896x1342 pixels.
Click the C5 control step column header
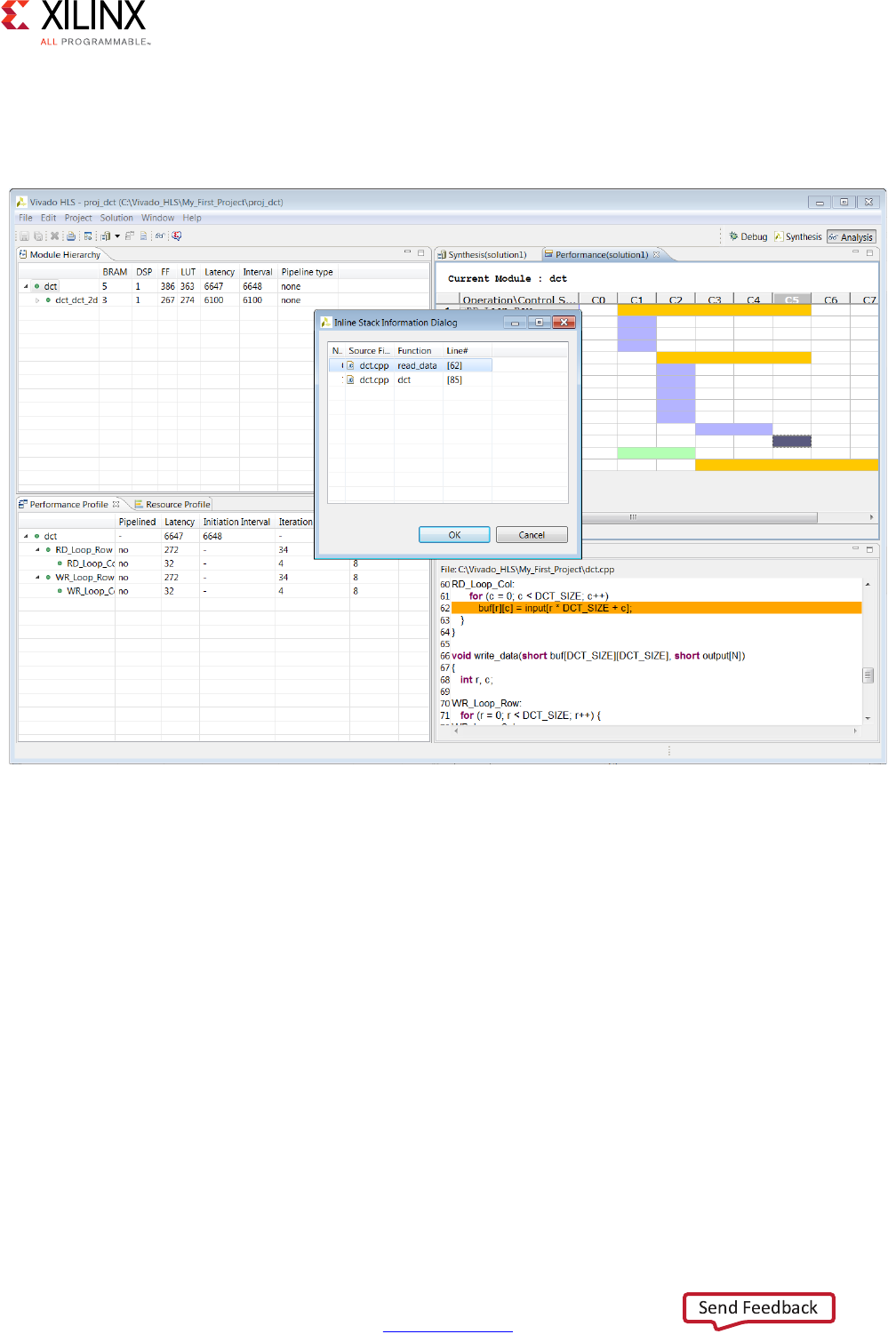pos(792,300)
